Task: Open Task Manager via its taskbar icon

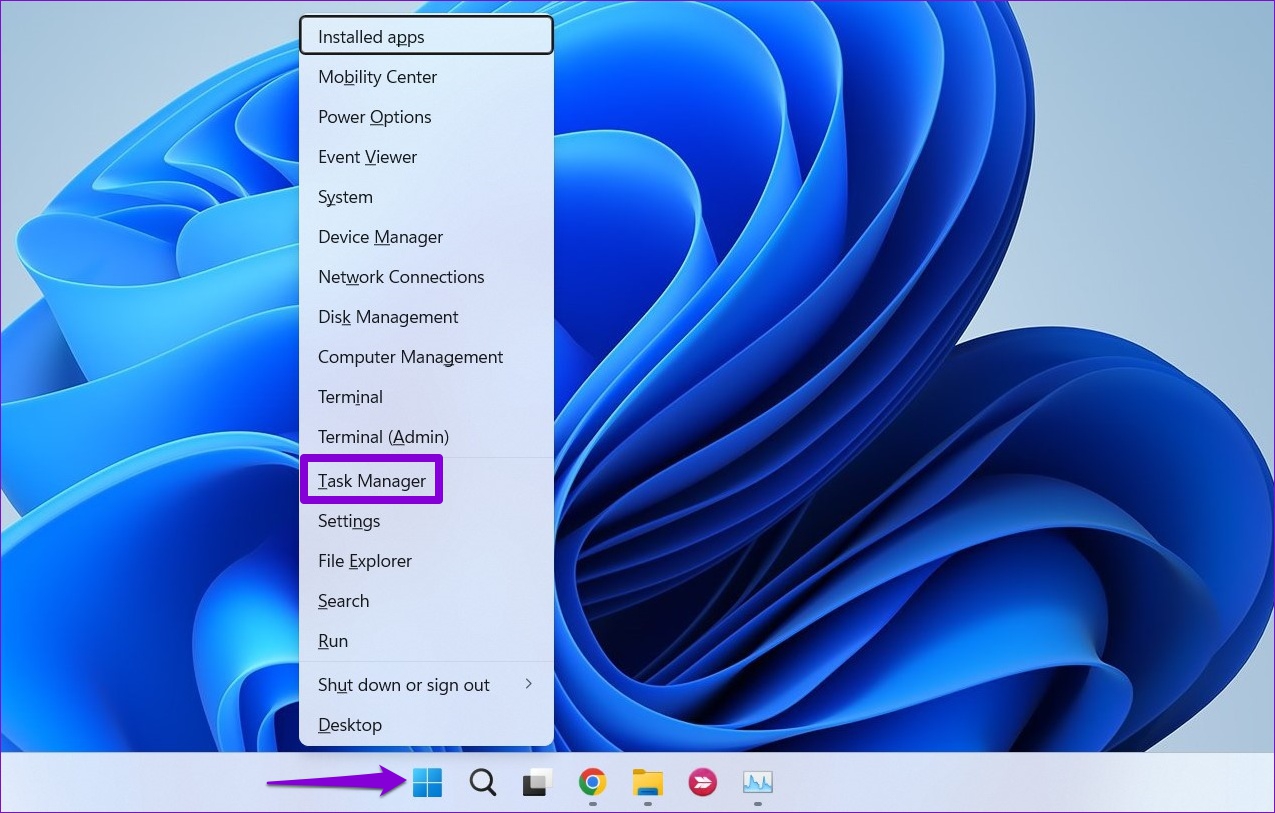Action: coord(757,783)
